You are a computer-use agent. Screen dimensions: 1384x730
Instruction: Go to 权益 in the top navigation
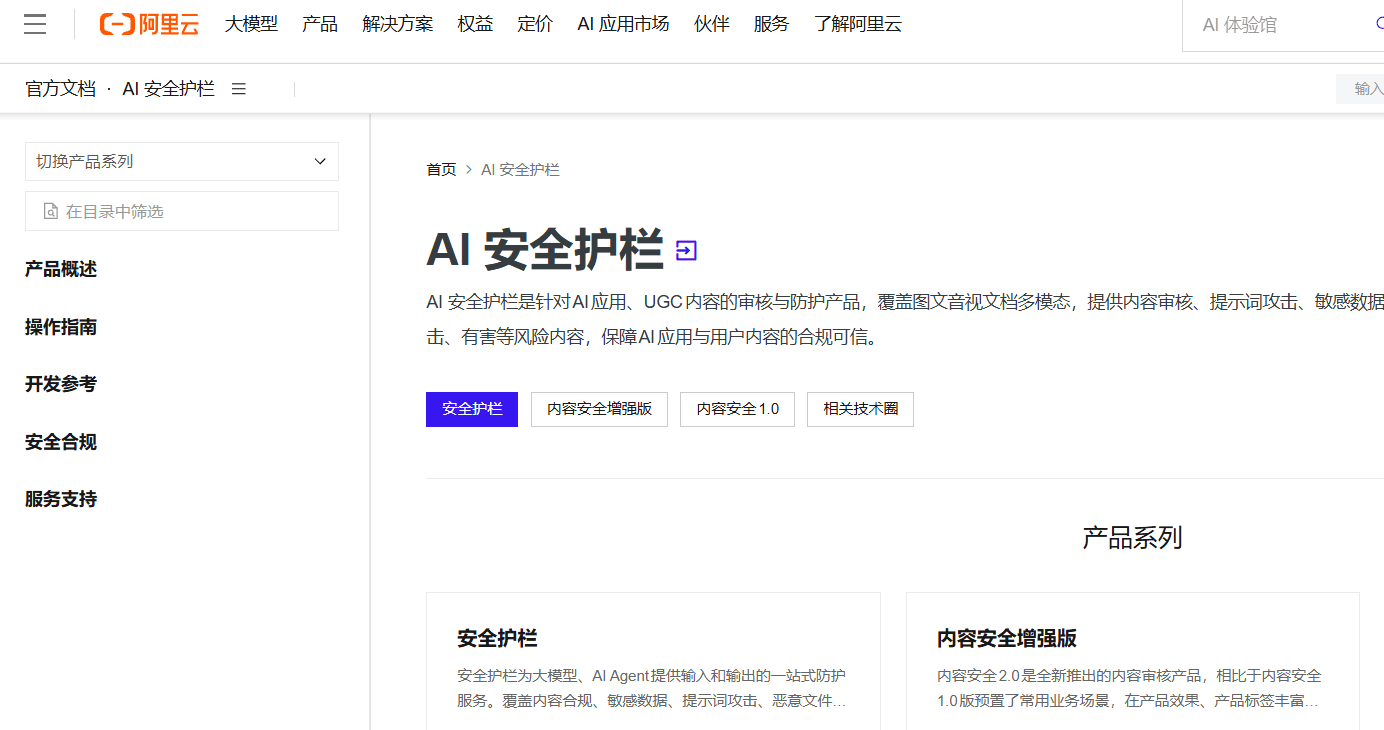476,25
